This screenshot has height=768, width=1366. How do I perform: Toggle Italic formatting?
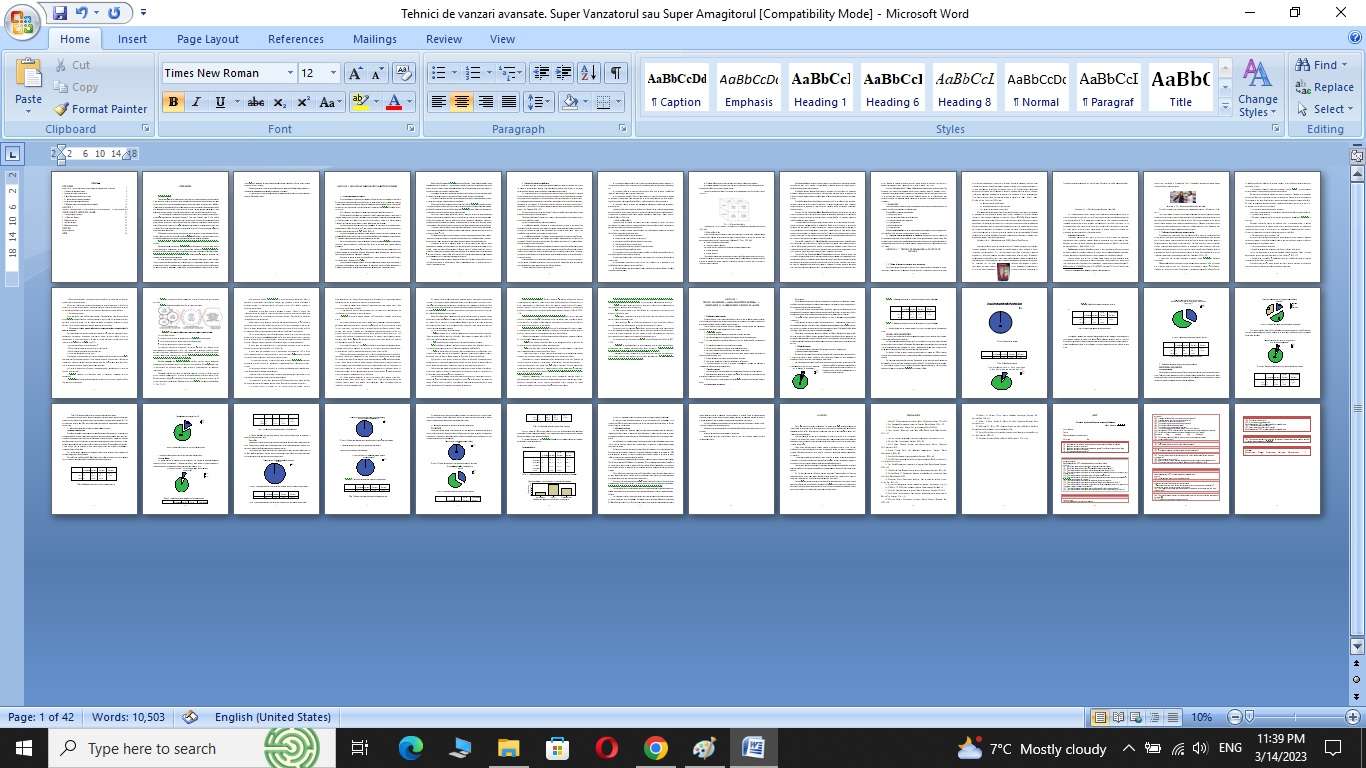point(196,102)
